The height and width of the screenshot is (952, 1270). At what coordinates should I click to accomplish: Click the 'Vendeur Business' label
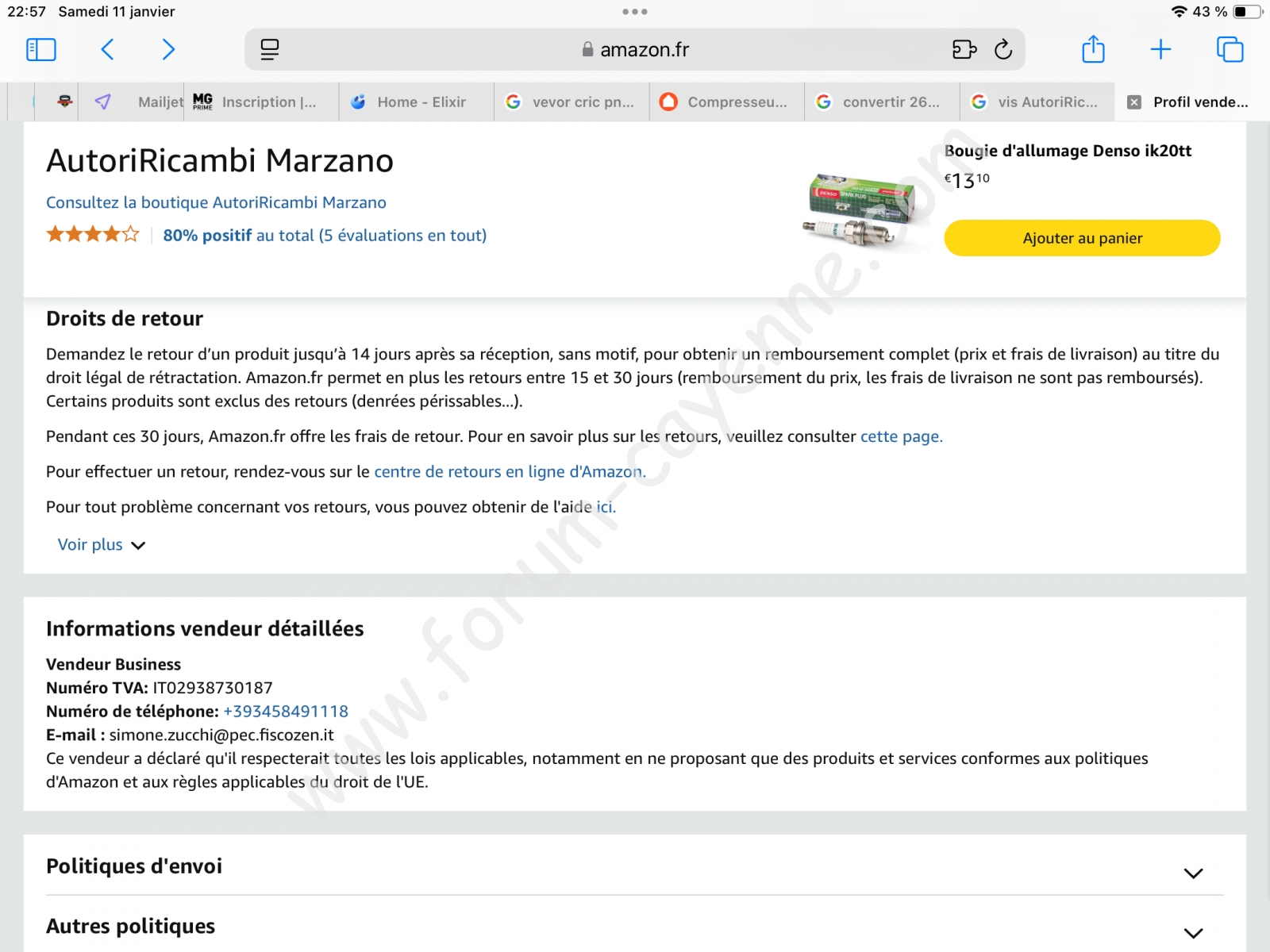[x=114, y=665]
